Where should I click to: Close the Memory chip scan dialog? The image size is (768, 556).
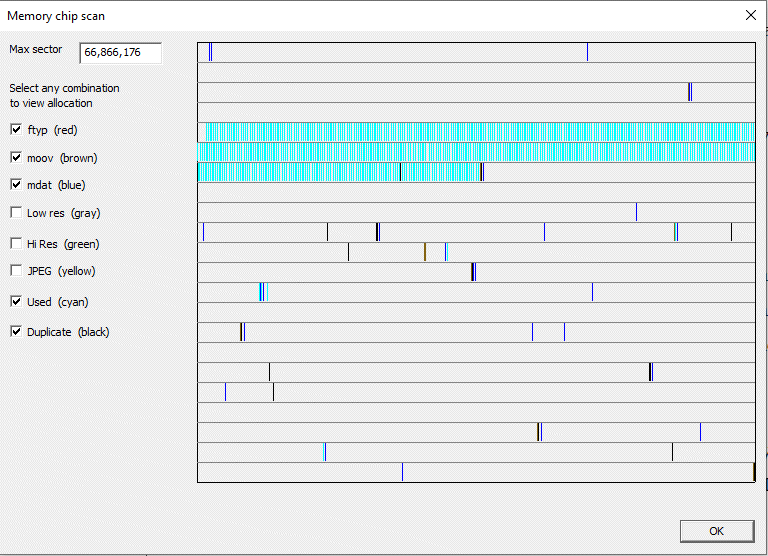coord(750,15)
